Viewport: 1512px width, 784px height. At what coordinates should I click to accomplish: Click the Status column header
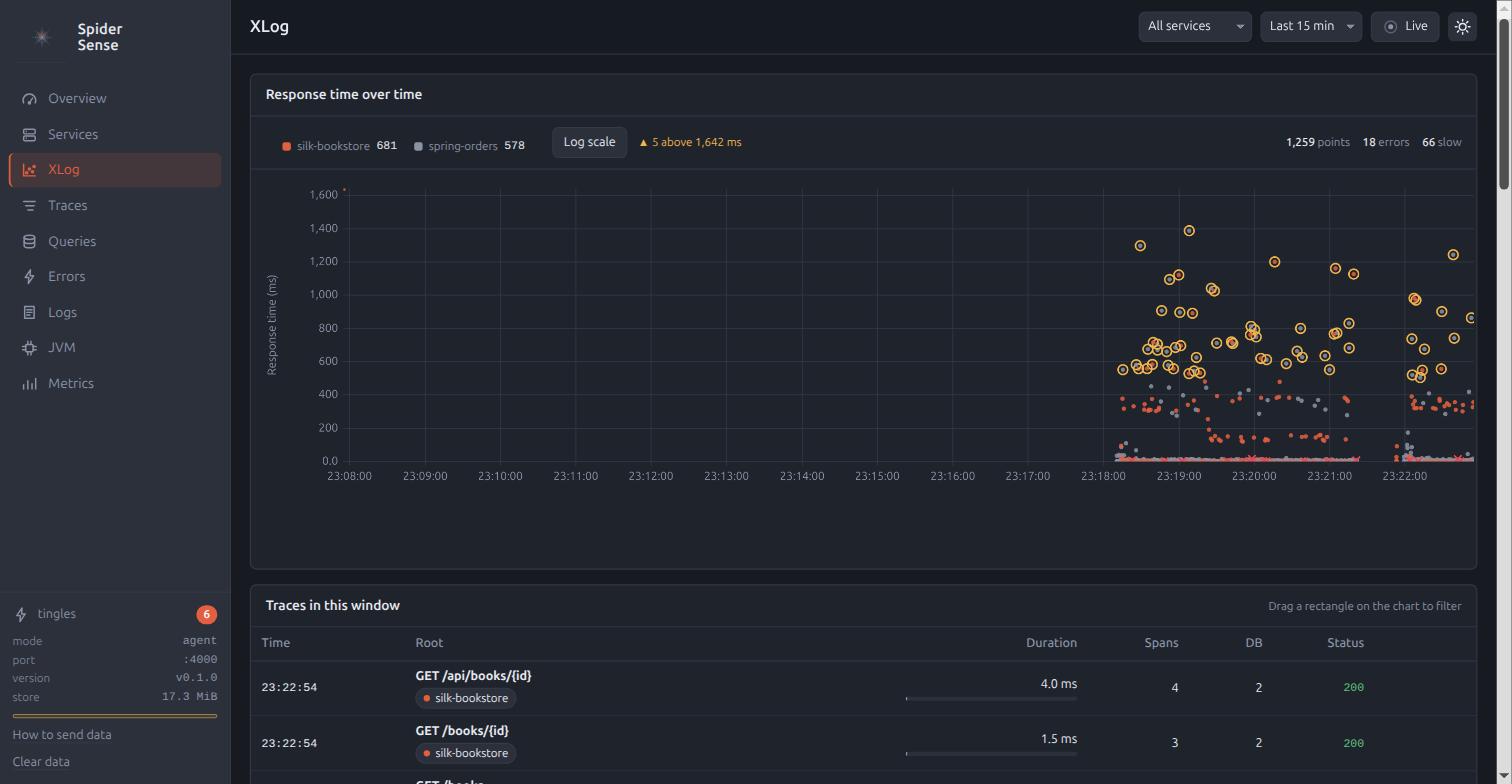click(x=1345, y=643)
